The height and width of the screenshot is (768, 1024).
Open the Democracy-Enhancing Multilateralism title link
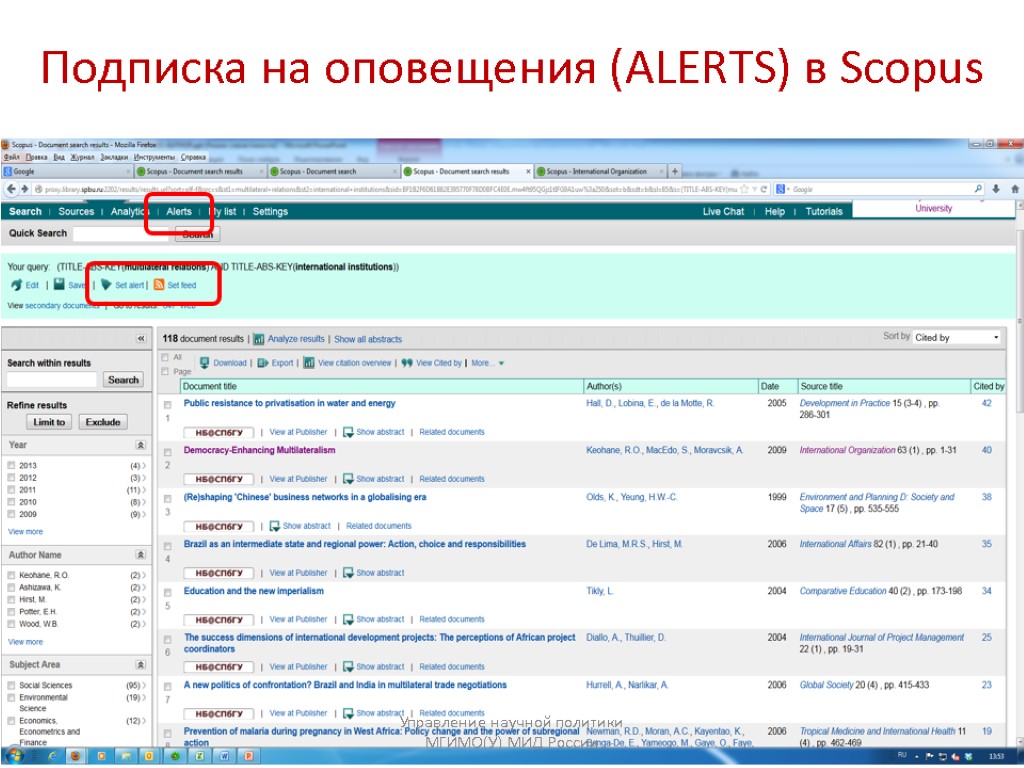[259, 450]
